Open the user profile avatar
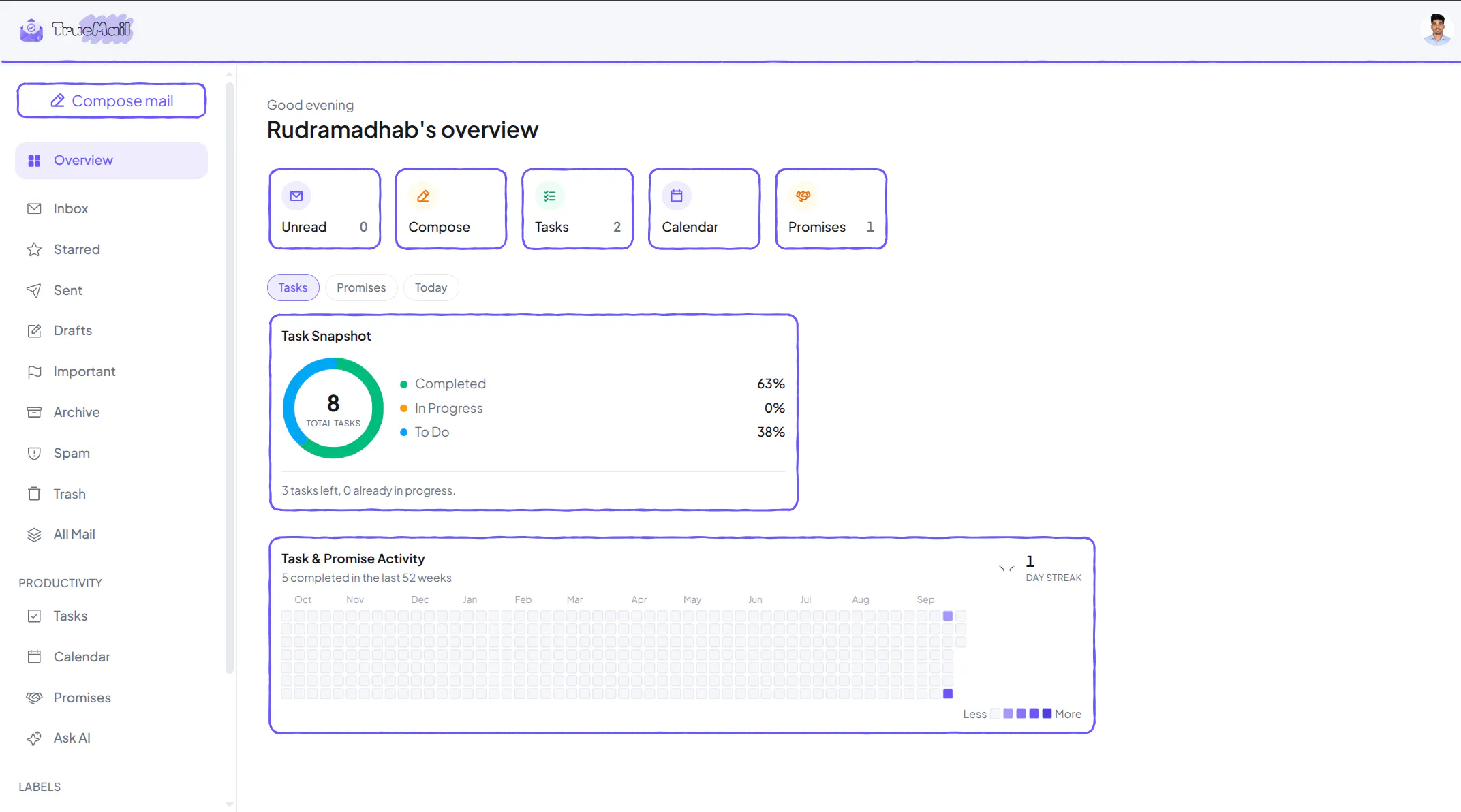 tap(1437, 29)
